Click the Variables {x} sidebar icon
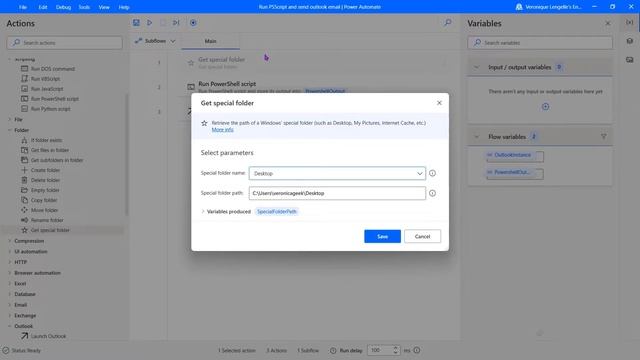Image resolution: width=640 pixels, height=360 pixels. (x=630, y=22)
